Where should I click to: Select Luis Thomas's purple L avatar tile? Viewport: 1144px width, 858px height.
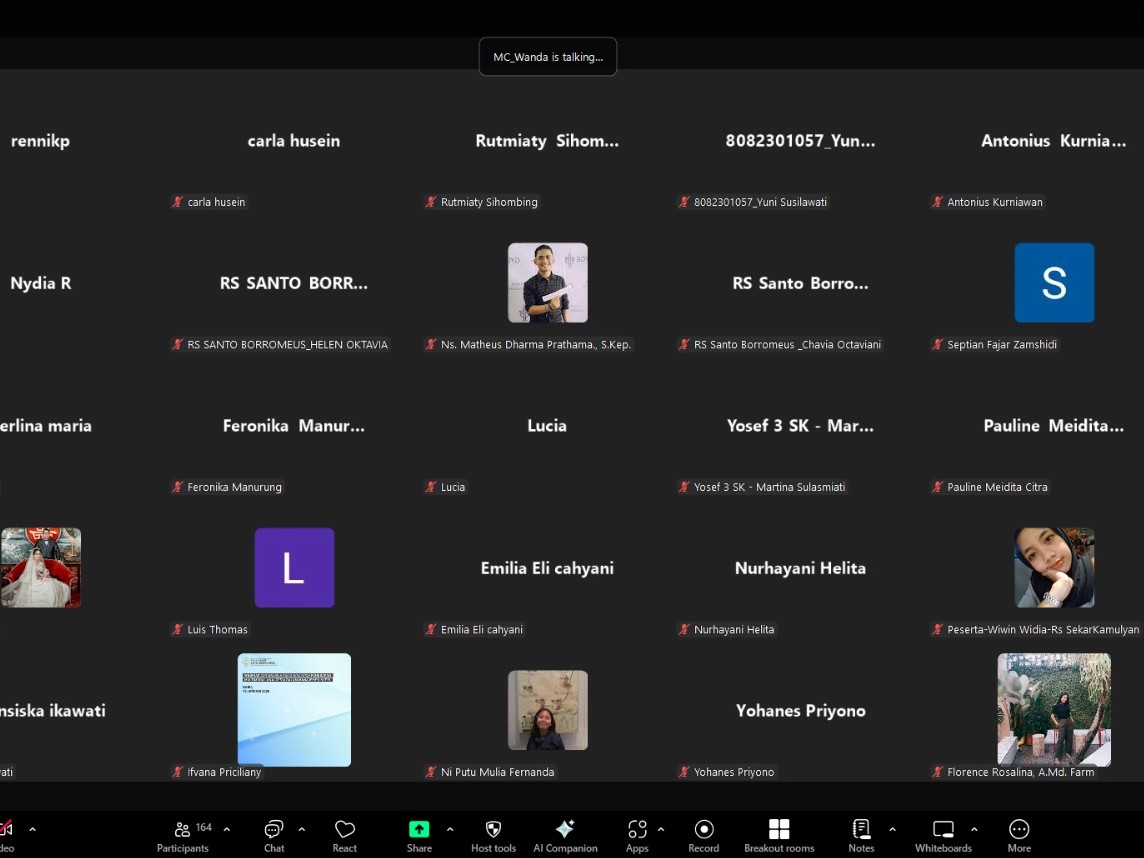coord(294,568)
